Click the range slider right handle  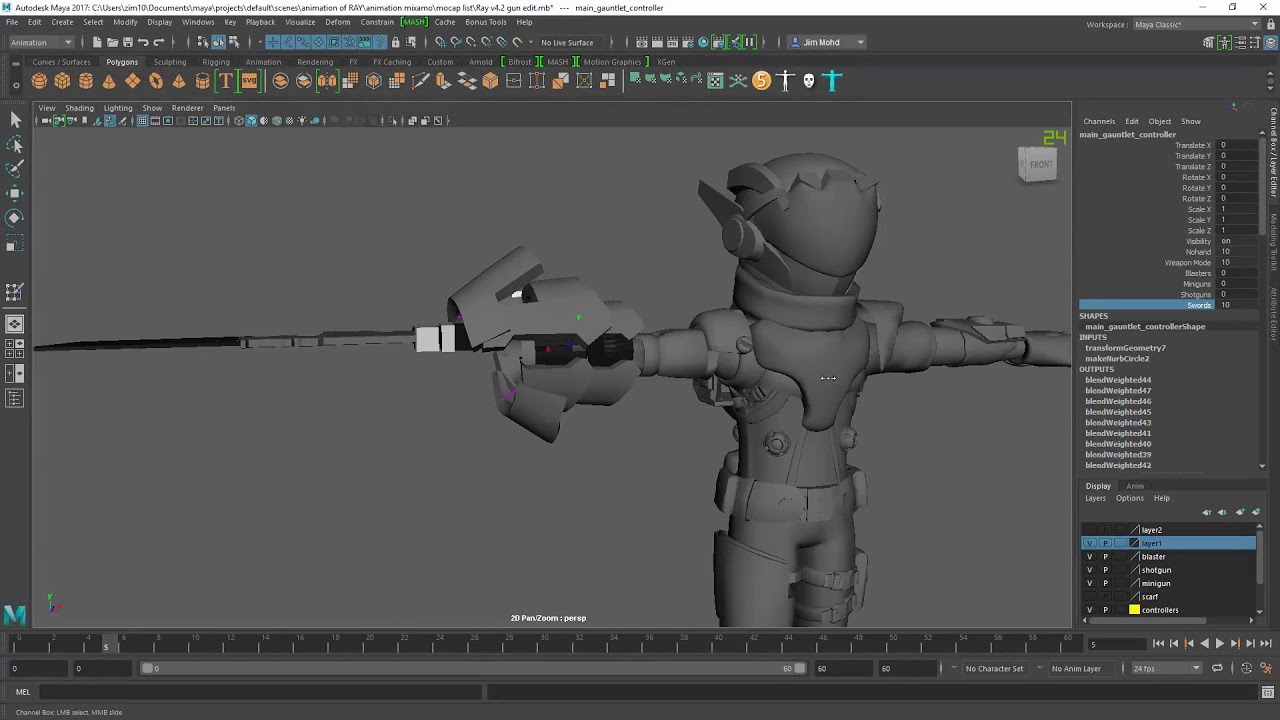pos(798,668)
